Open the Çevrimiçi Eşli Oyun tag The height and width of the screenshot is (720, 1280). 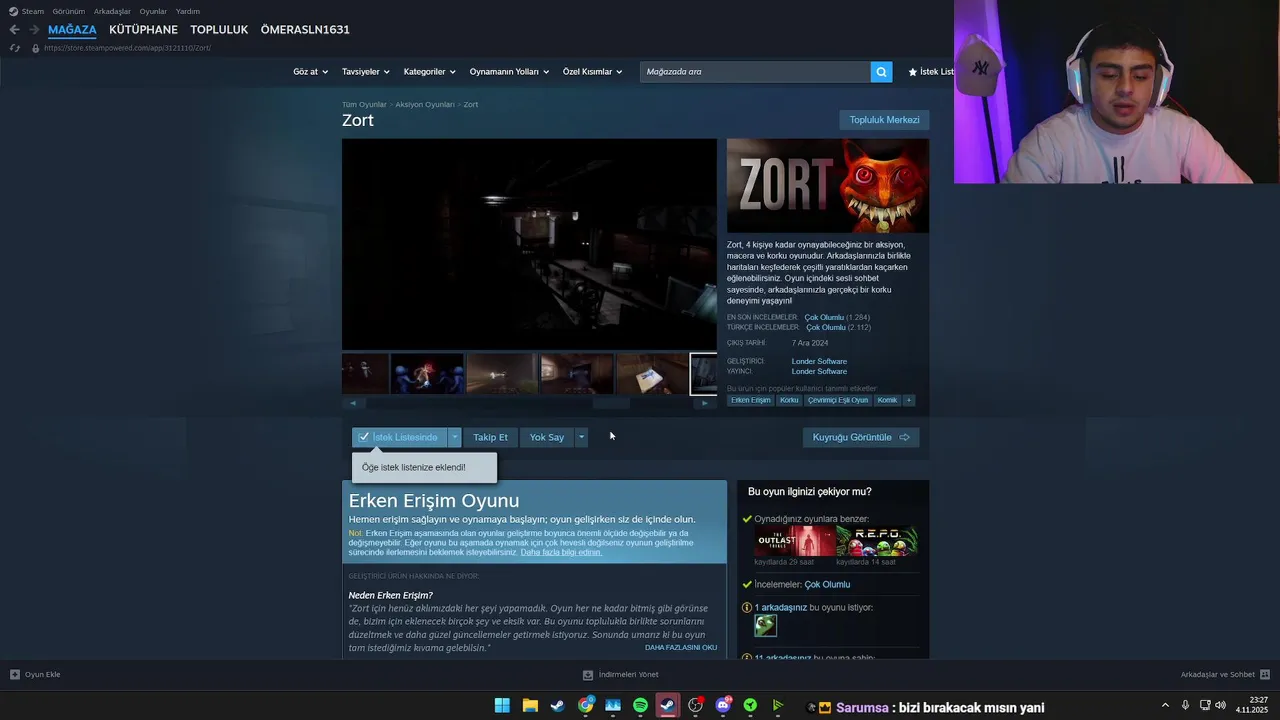(x=838, y=400)
